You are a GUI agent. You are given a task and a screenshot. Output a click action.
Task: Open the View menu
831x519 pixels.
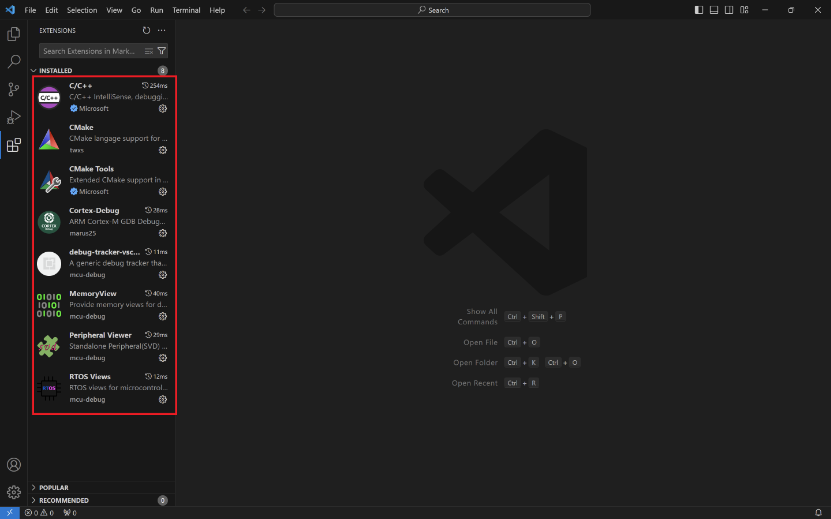click(x=114, y=10)
